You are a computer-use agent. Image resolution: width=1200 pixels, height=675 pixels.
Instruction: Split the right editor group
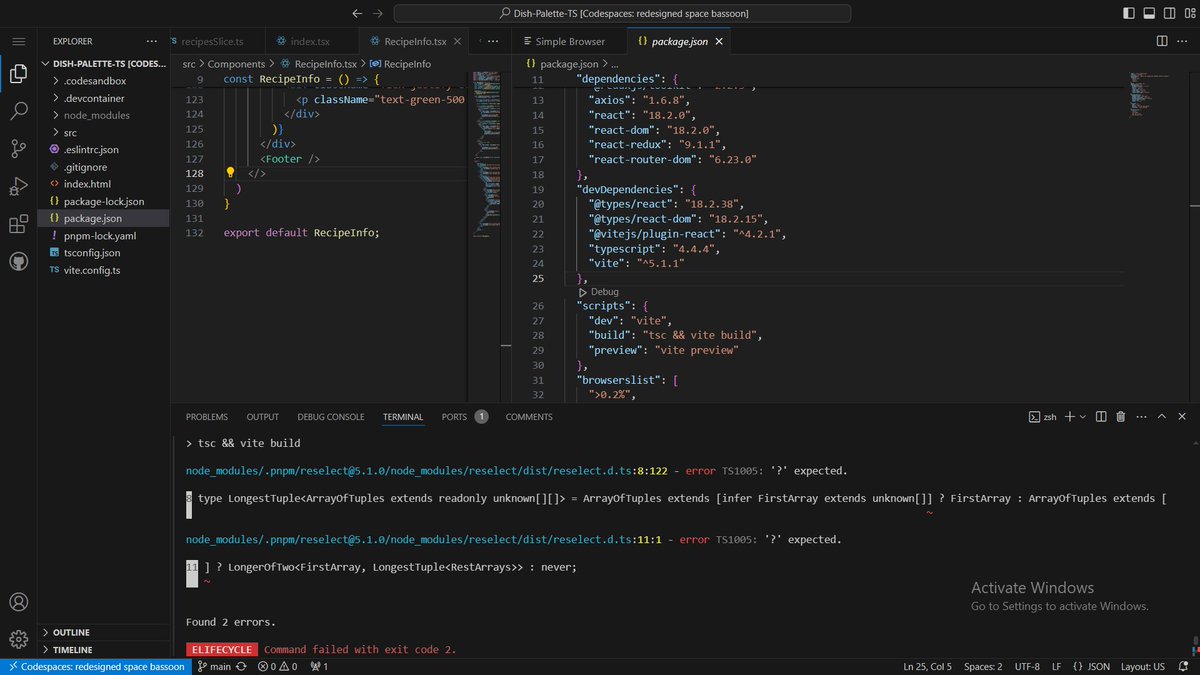pyautogui.click(x=1162, y=42)
